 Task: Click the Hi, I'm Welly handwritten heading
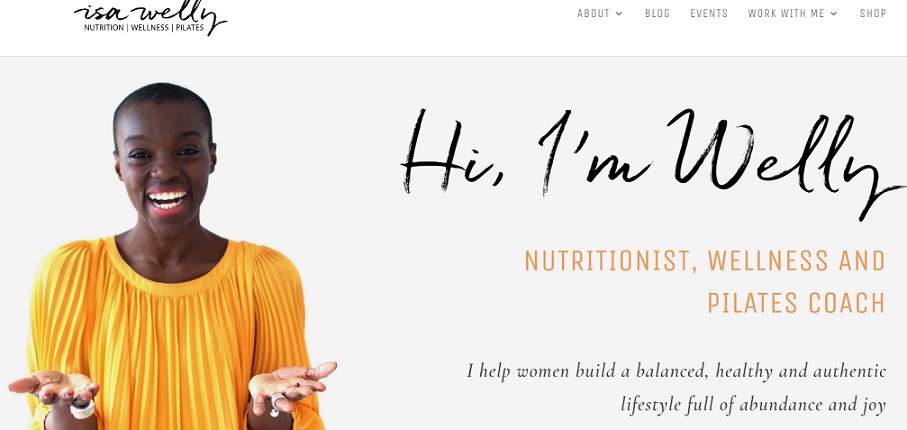coord(652,162)
